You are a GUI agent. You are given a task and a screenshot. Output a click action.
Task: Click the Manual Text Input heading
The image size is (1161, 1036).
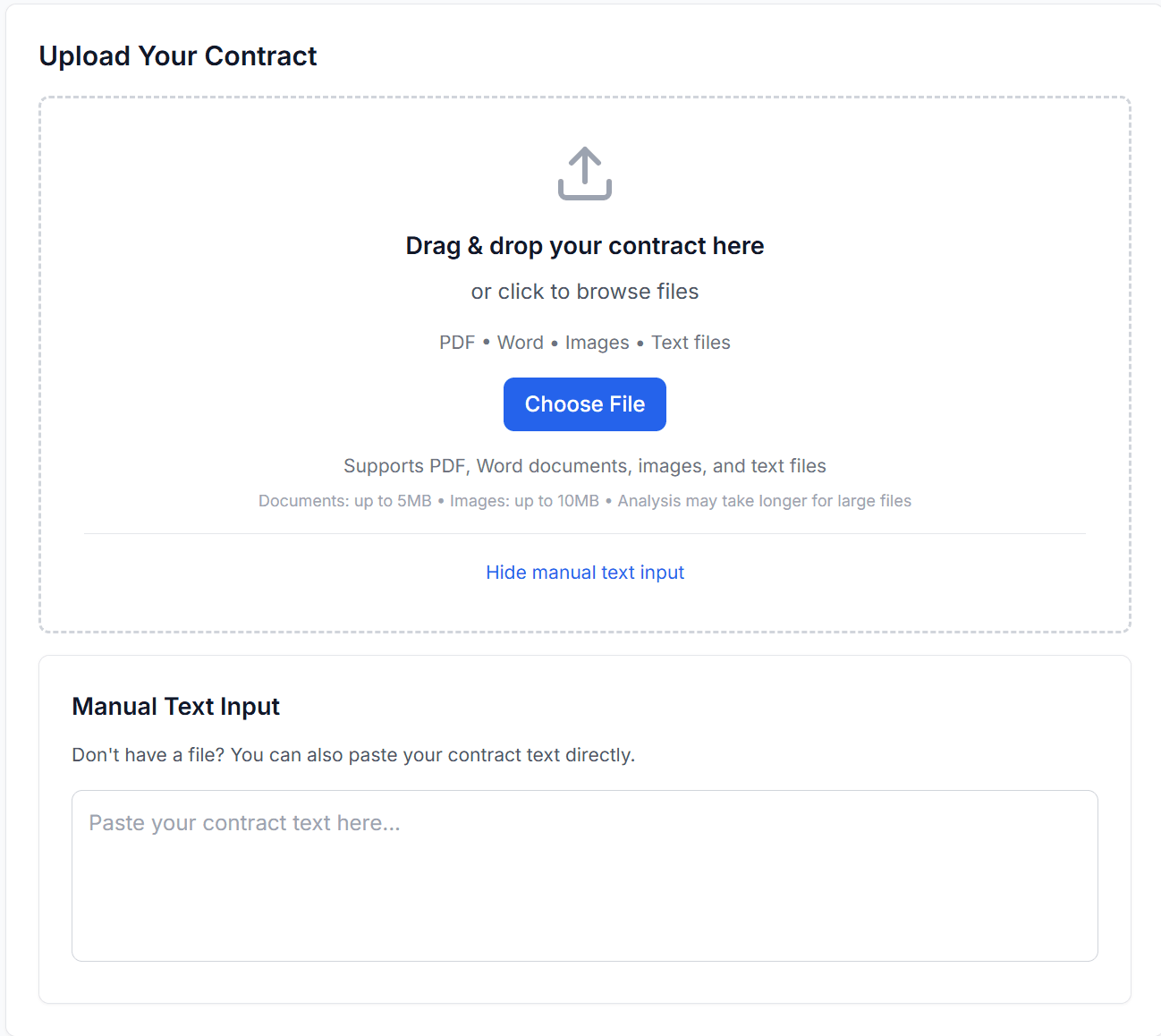point(175,706)
